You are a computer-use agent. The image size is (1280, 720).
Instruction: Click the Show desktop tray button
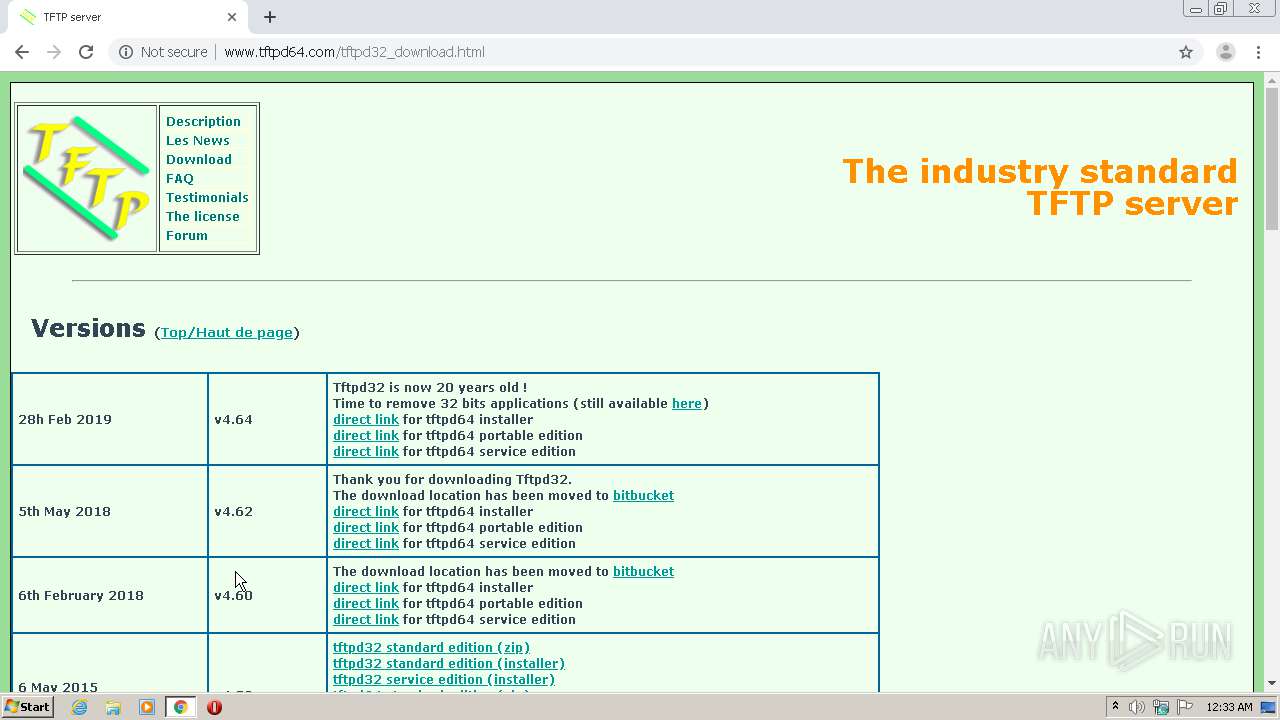(1269, 707)
